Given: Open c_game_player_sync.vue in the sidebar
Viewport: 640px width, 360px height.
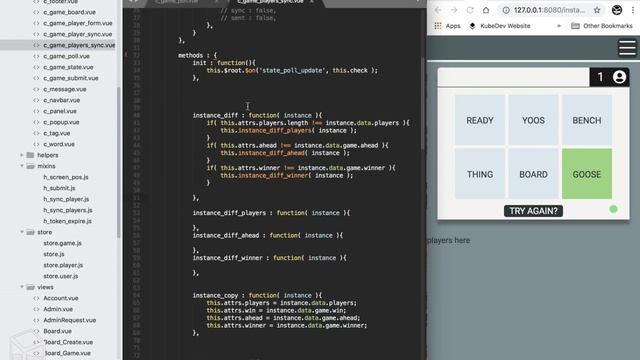Looking at the screenshot, I should coord(78,34).
